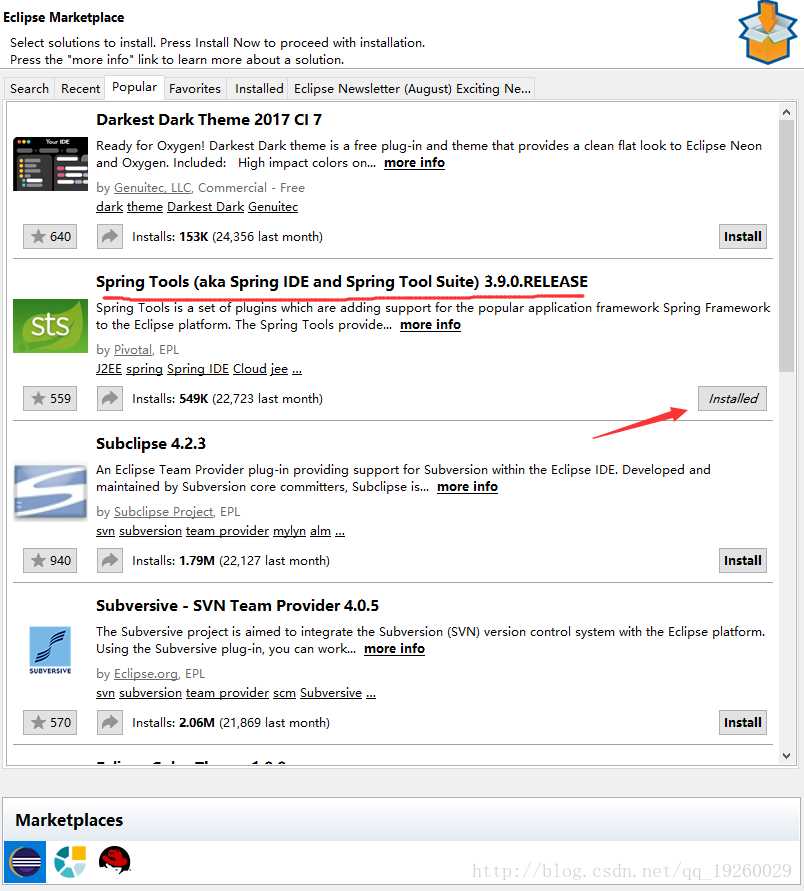Open more info link for Subversive

tap(394, 649)
